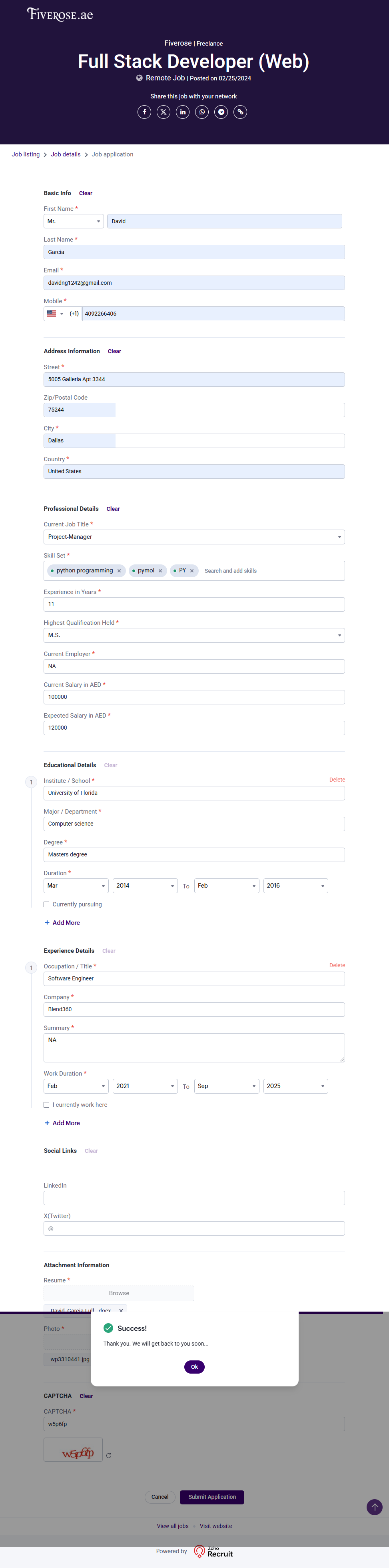Screen dimensions: 389x1568
Task: Click Add More under Educational Details
Action: [63, 923]
